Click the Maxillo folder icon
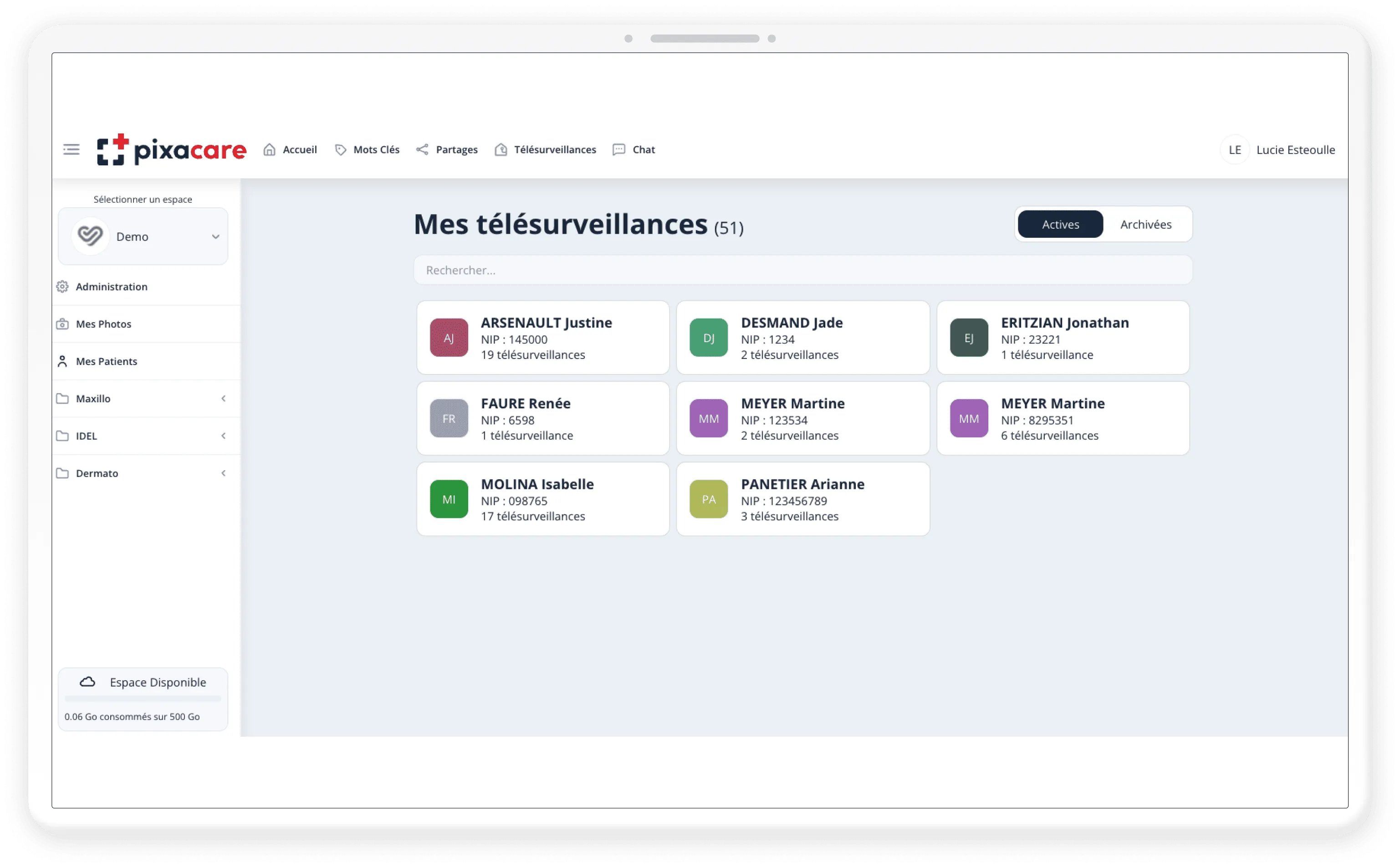The height and width of the screenshot is (867, 1400). point(62,399)
